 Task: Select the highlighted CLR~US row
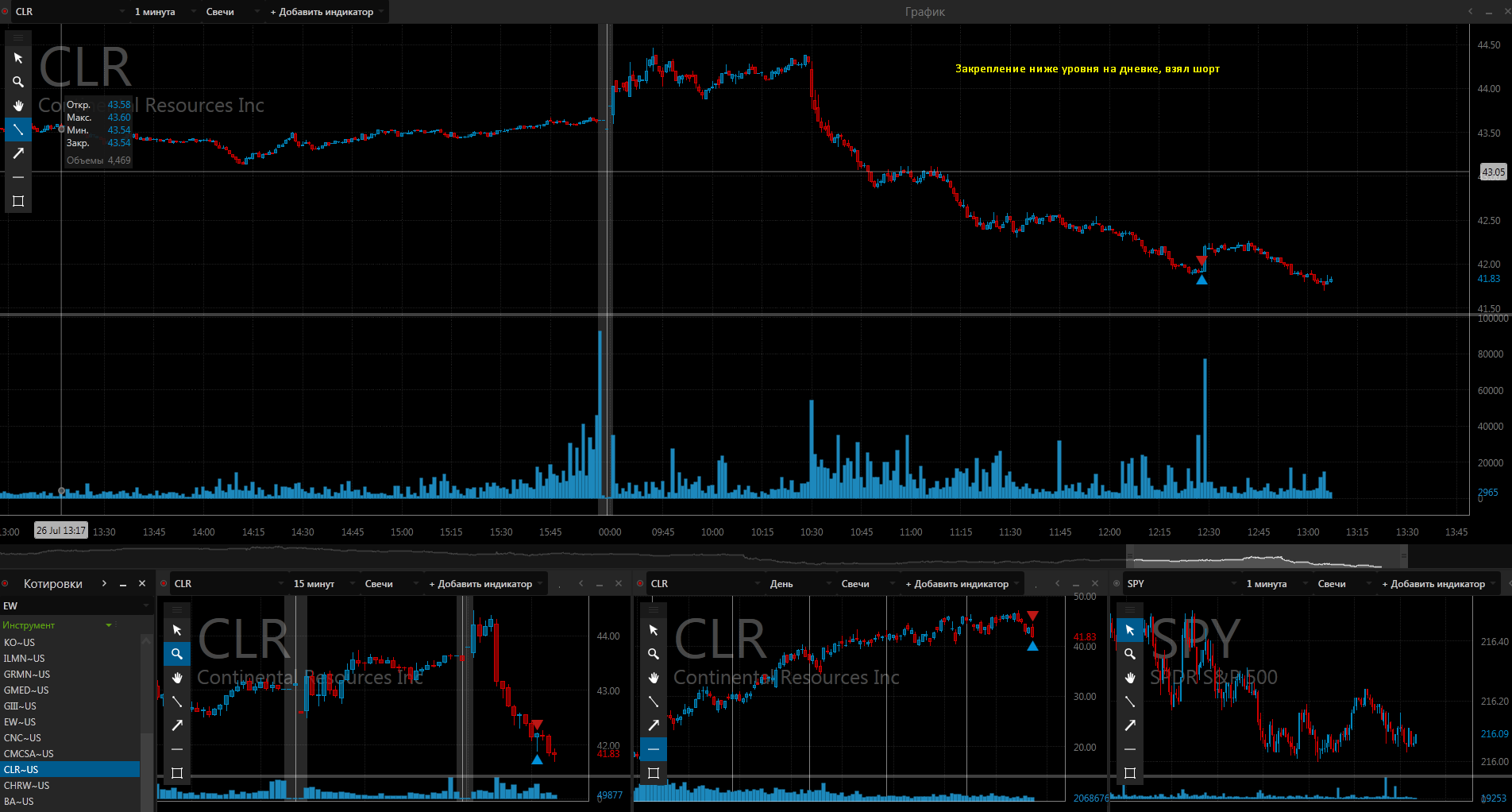click(70, 770)
